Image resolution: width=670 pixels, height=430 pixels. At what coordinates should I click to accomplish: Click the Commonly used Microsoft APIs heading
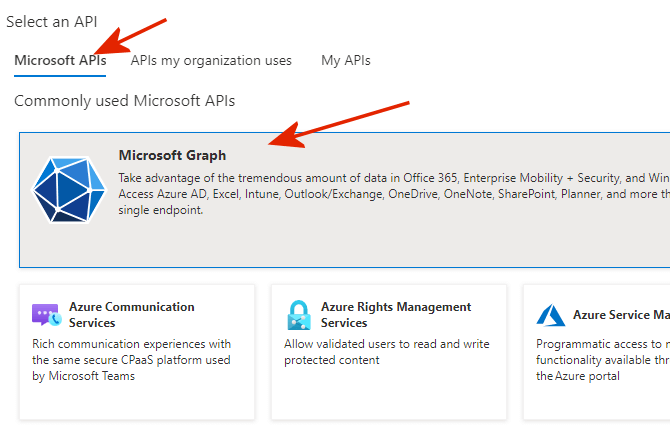[124, 101]
